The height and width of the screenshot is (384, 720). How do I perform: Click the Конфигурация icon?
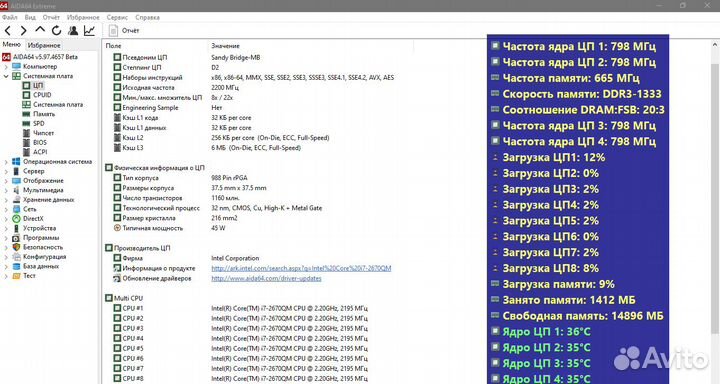coord(16,257)
